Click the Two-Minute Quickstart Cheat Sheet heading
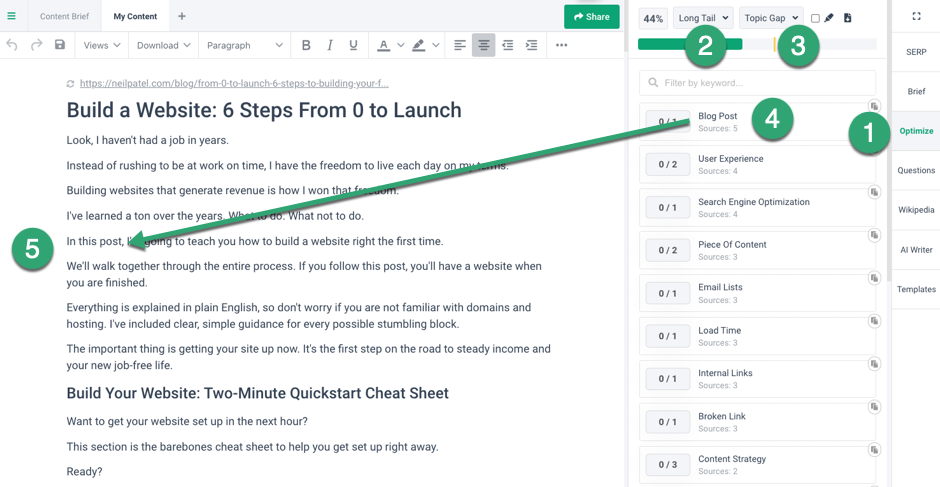Image resolution: width=940 pixels, height=487 pixels. coord(258,393)
